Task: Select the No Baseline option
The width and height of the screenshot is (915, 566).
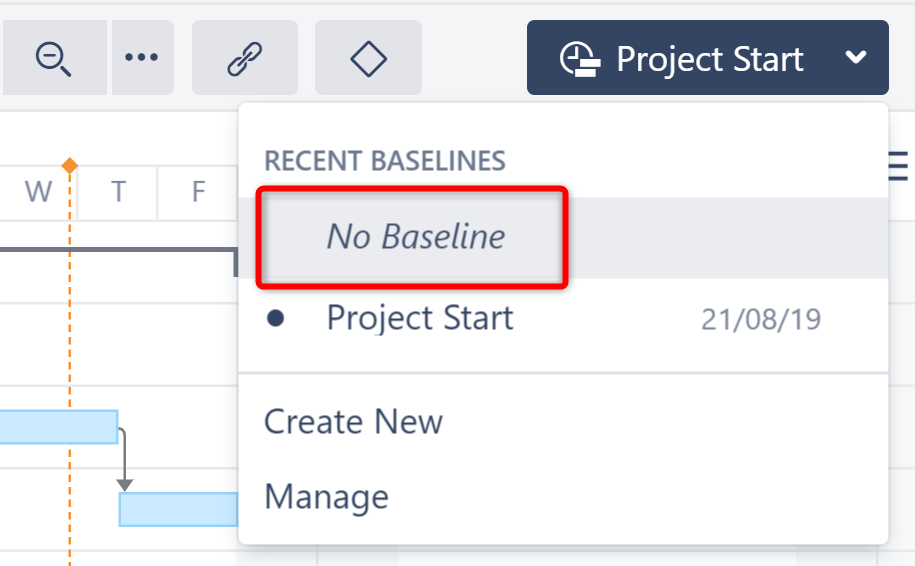Action: point(416,237)
